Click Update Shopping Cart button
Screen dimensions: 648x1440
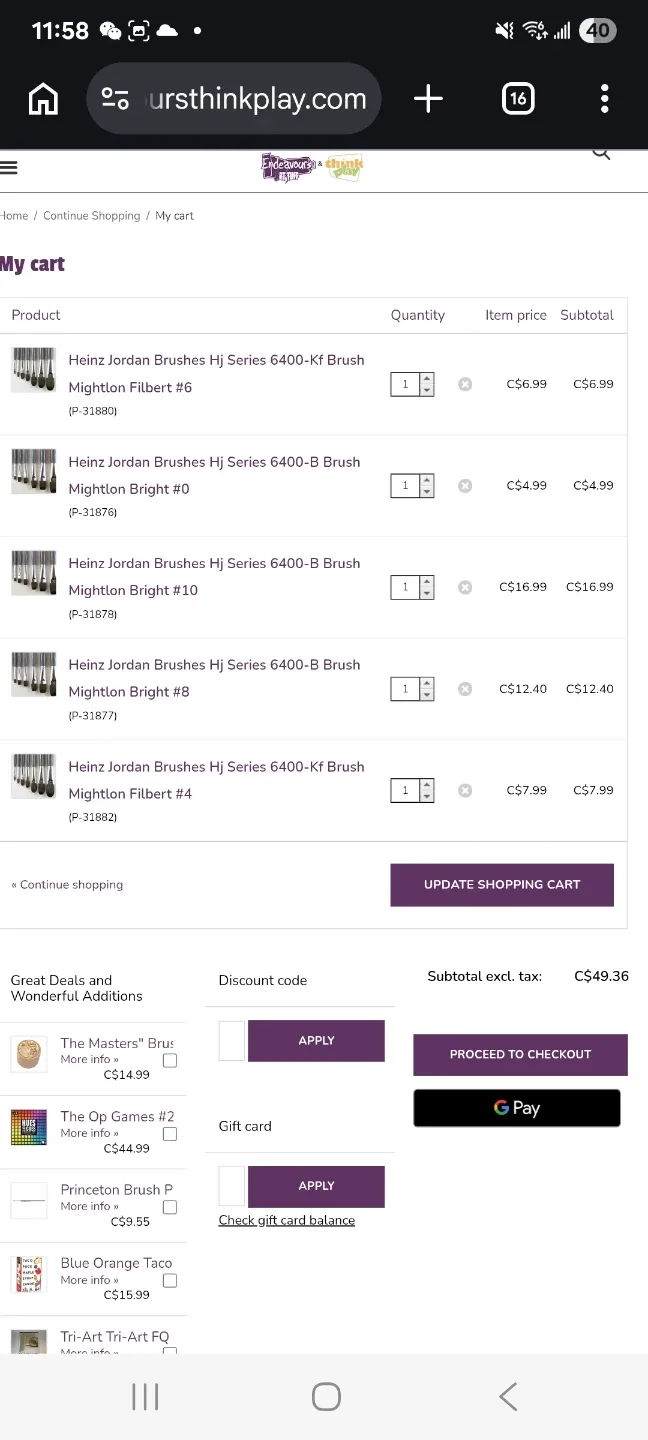click(x=502, y=885)
